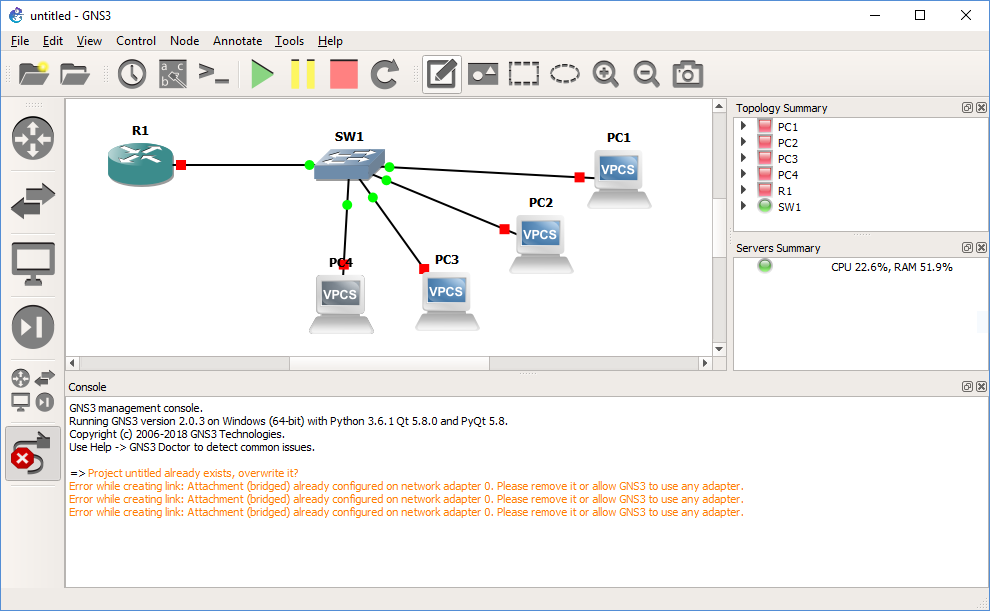Viewport: 990px width, 611px height.
Task: Click 'Project untitled already exists' console message
Action: 193,473
